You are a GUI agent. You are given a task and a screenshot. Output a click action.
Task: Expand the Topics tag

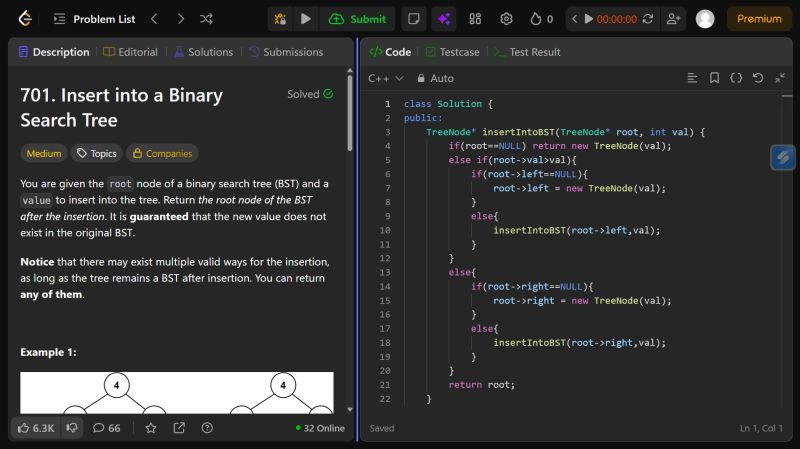click(96, 153)
